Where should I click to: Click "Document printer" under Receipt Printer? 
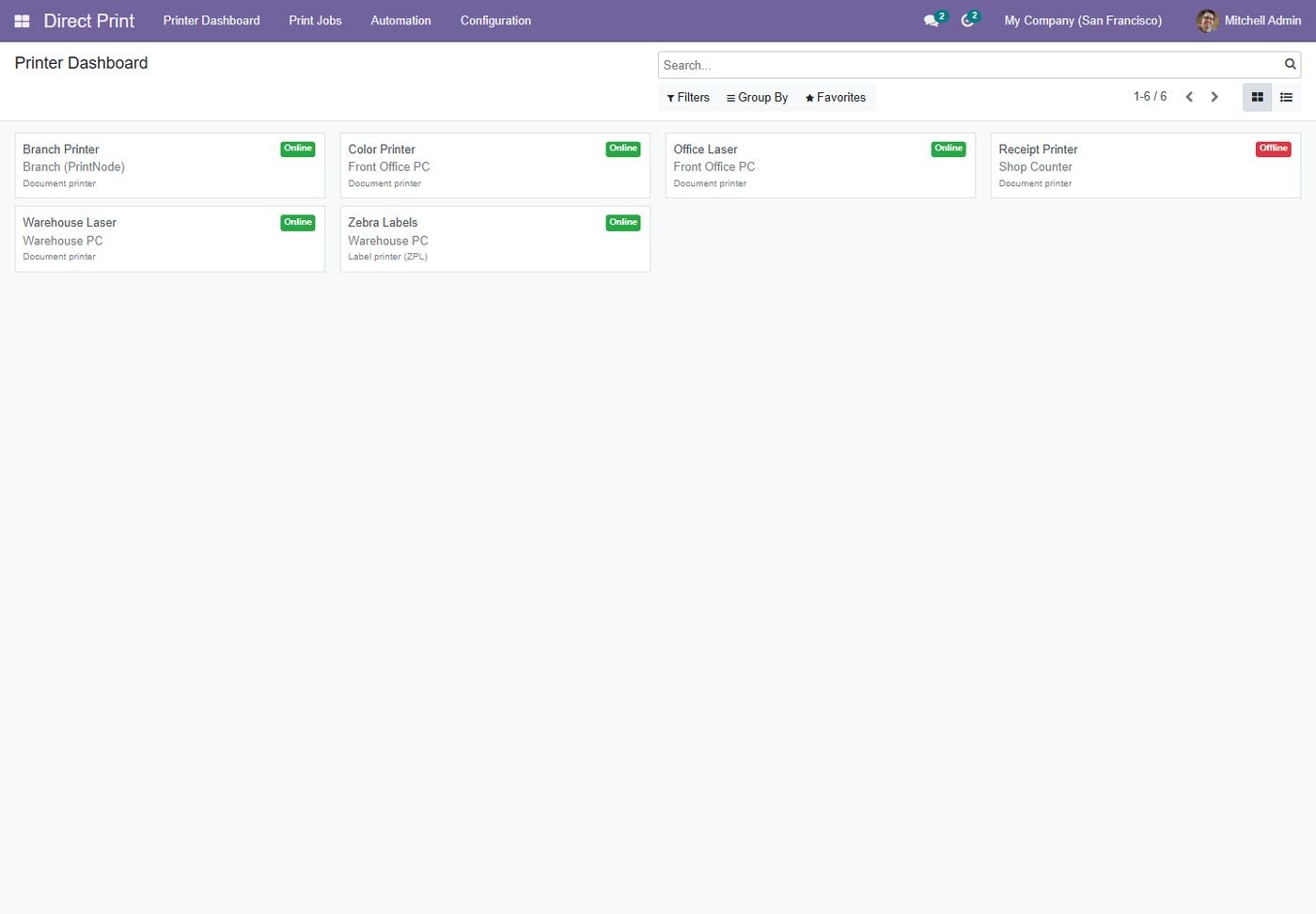tap(1035, 183)
